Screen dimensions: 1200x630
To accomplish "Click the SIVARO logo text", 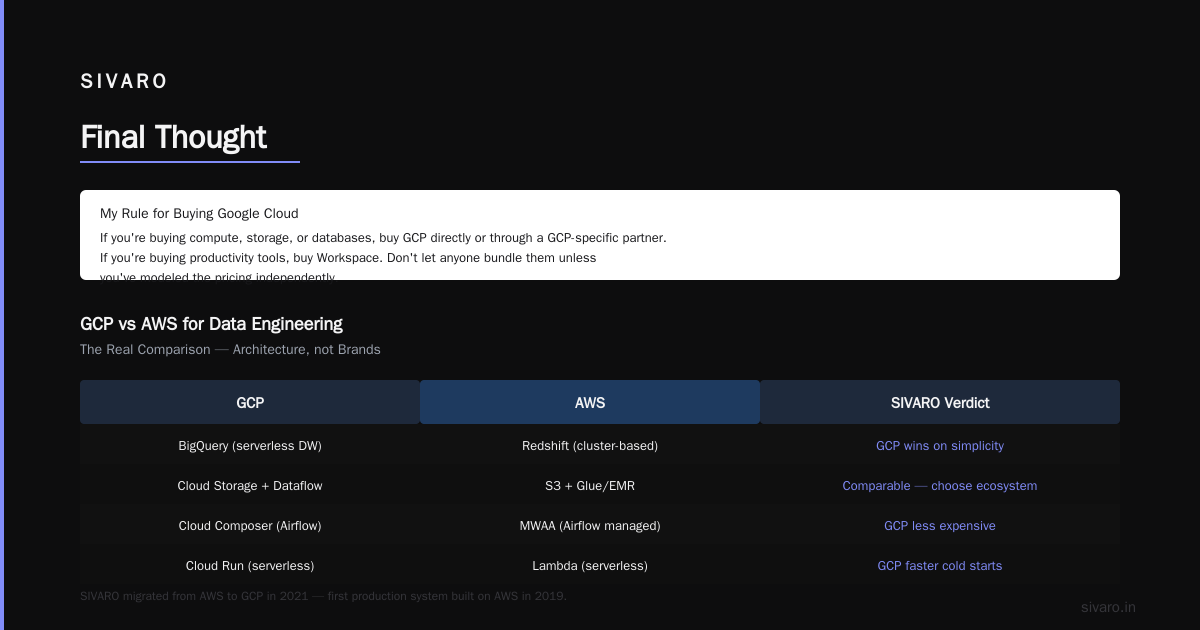I will pyautogui.click(x=124, y=81).
